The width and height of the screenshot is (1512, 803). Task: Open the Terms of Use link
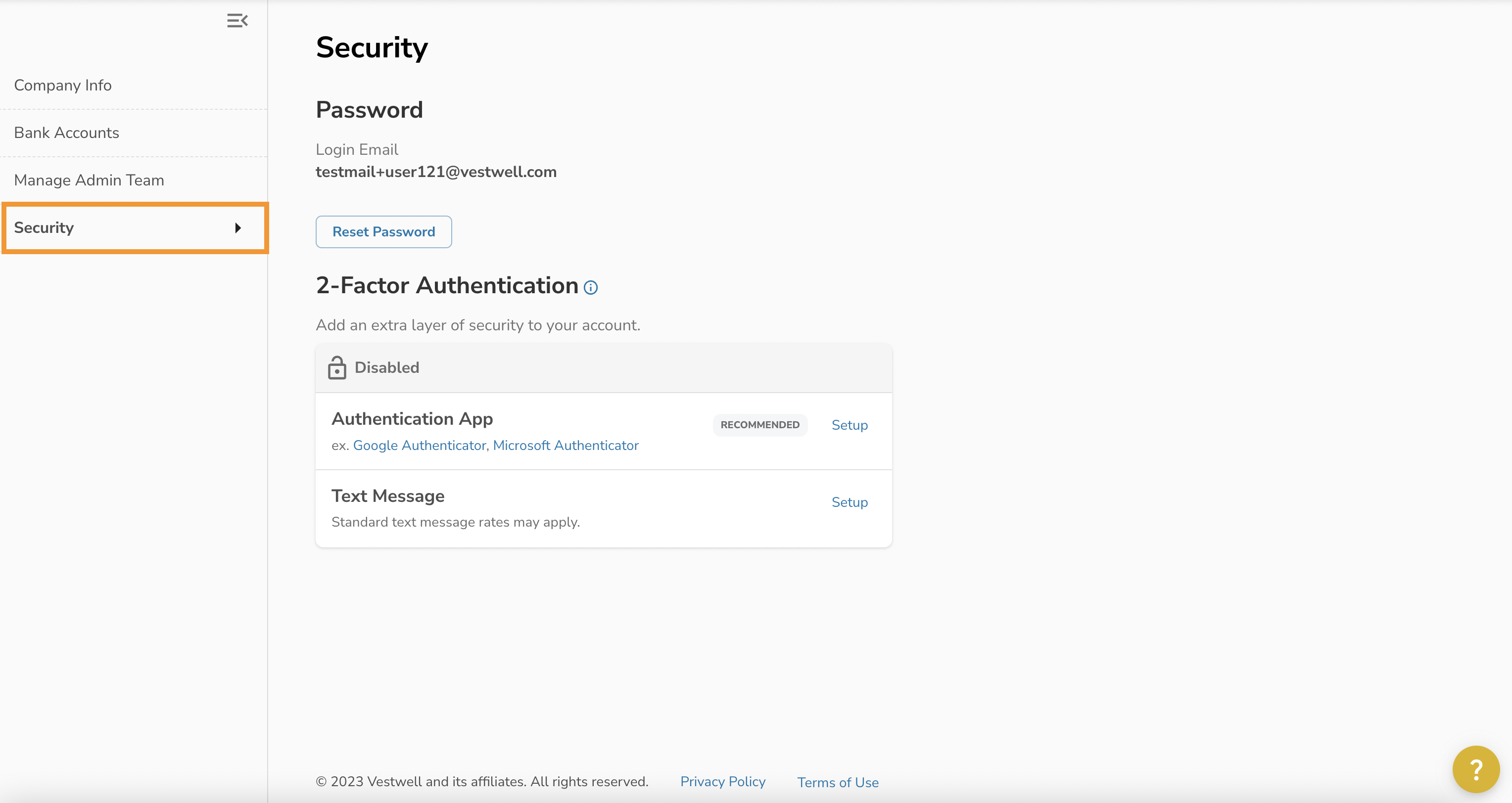pyautogui.click(x=838, y=782)
